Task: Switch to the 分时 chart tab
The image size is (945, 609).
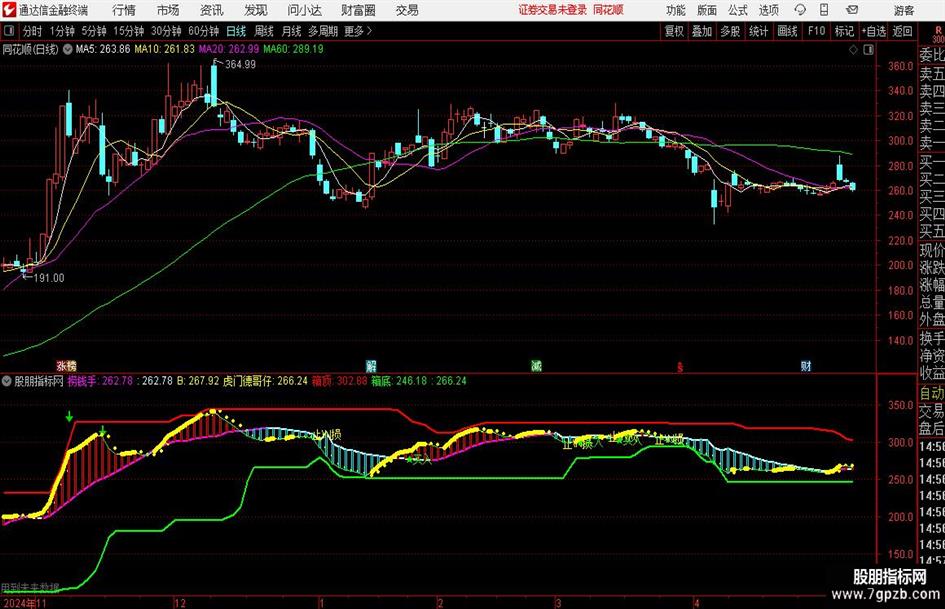Action: tap(32, 31)
